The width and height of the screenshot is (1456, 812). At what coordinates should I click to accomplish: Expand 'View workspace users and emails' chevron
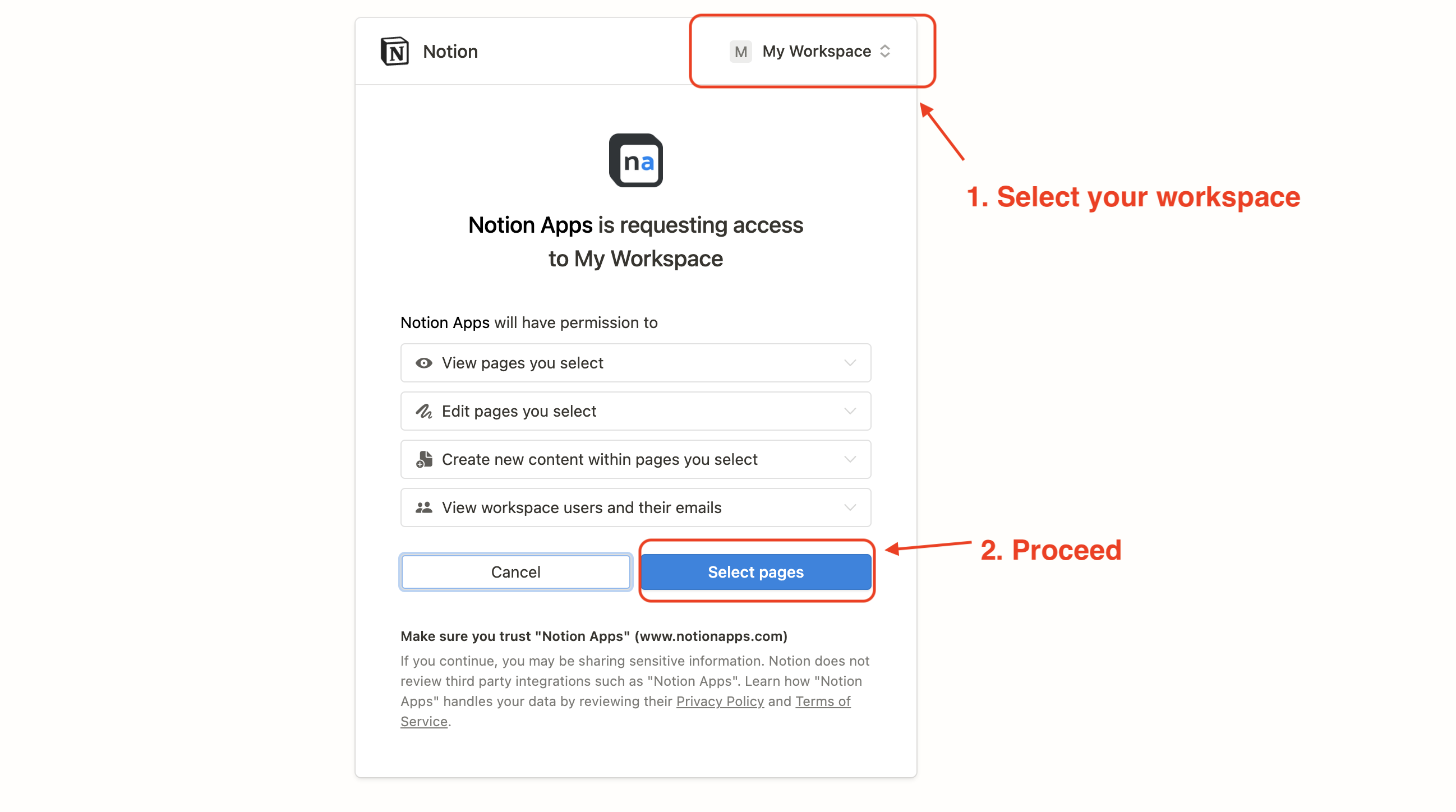tap(850, 507)
